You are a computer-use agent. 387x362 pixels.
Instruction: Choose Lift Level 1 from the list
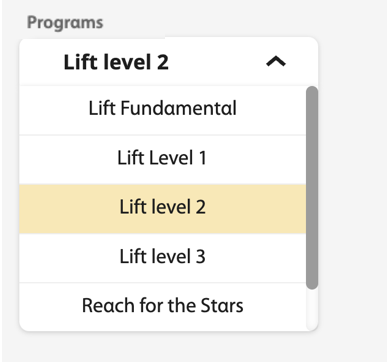click(163, 160)
